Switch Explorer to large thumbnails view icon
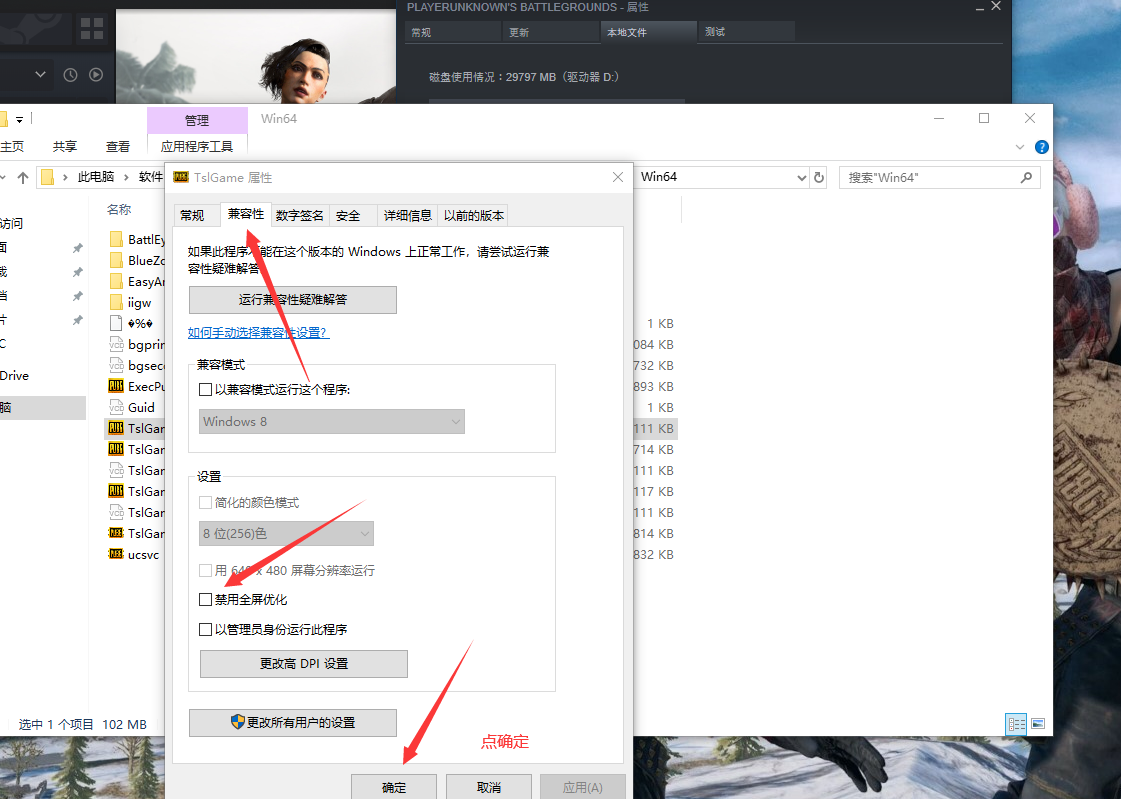1121x799 pixels. [x=1038, y=724]
